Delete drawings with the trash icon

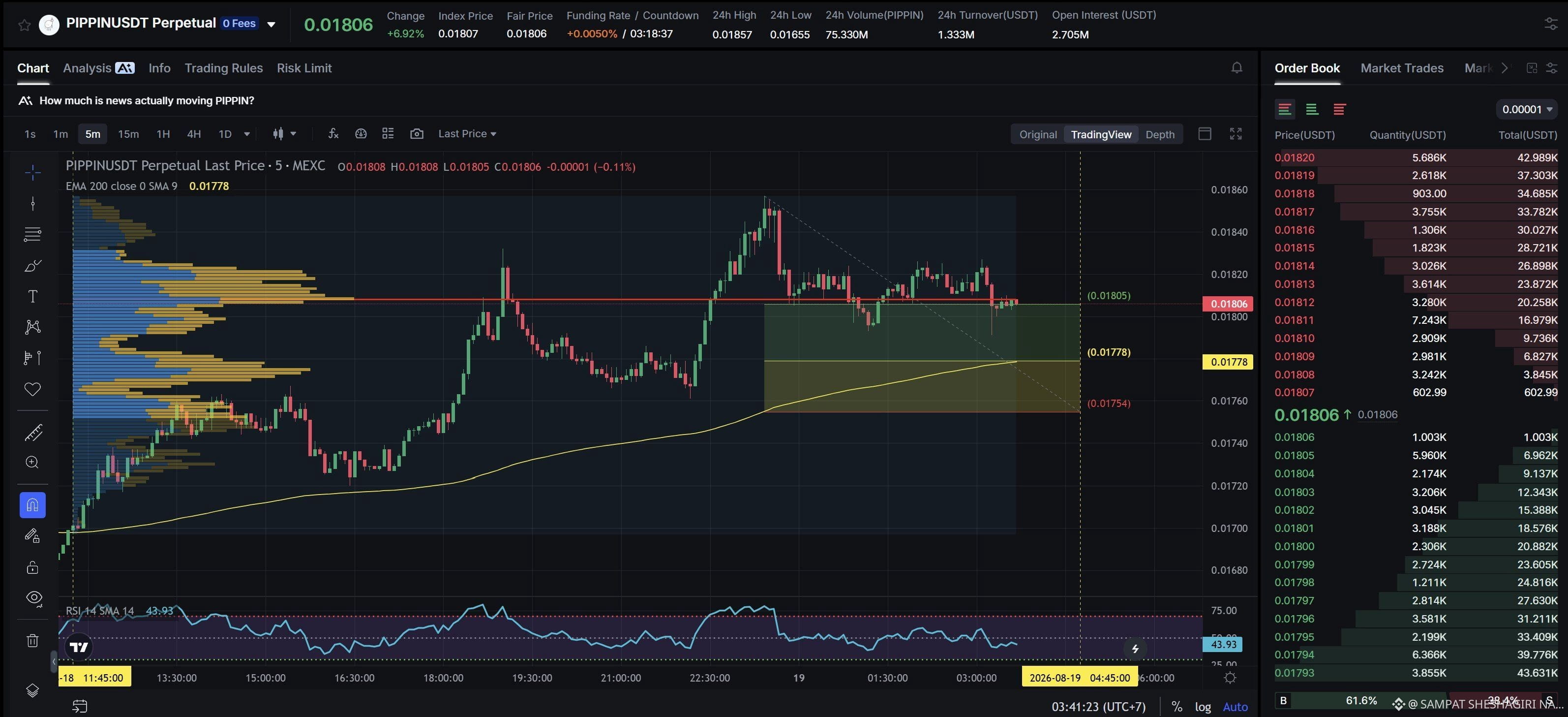coord(33,640)
